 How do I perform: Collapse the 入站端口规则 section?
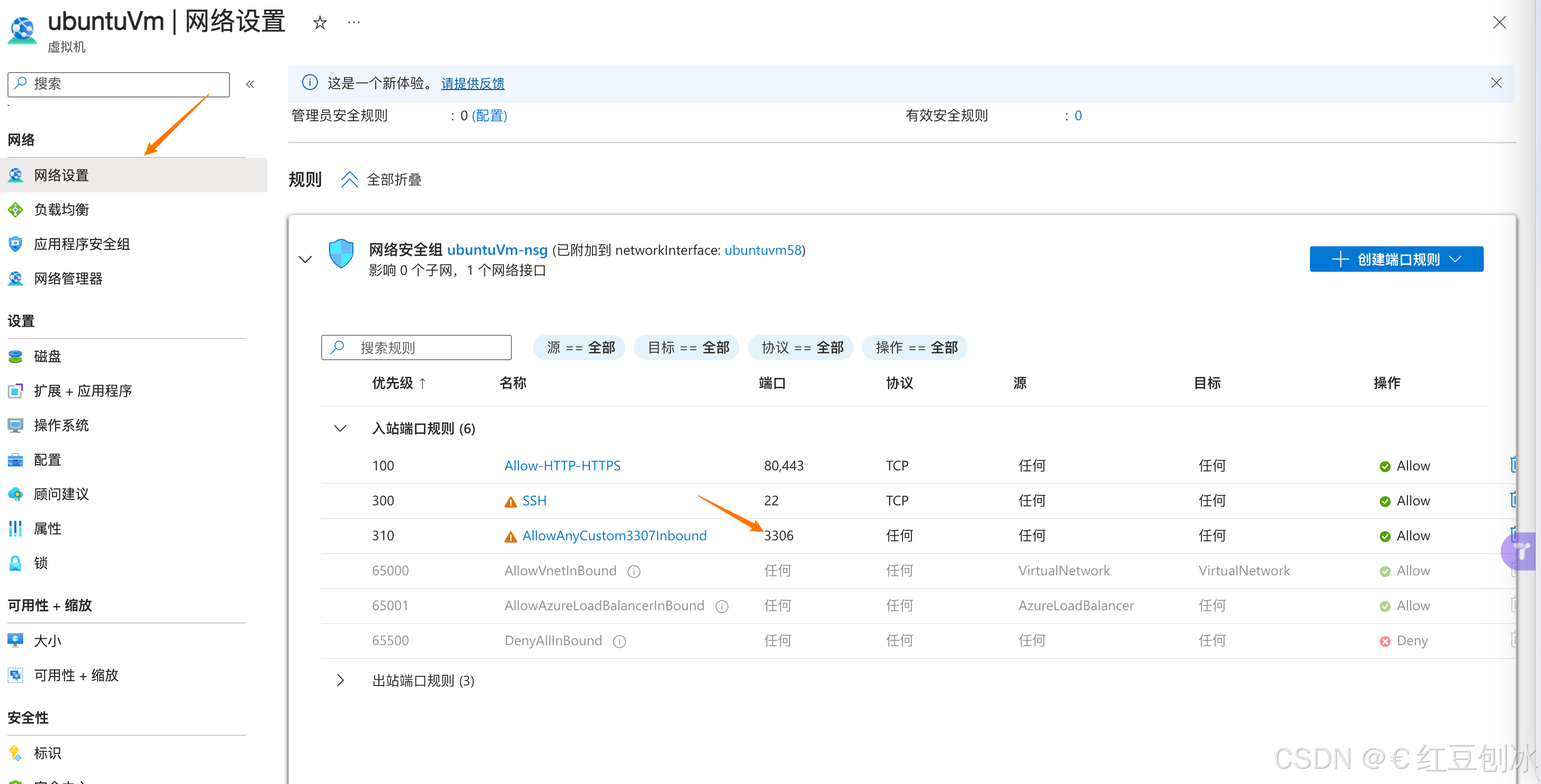click(x=340, y=428)
